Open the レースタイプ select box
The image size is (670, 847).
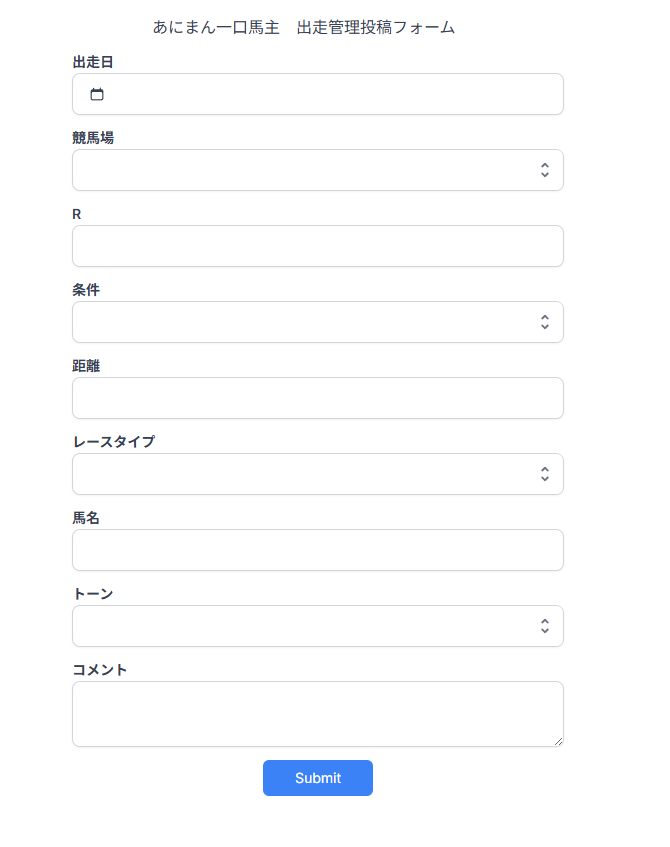pyautogui.click(x=300, y=474)
